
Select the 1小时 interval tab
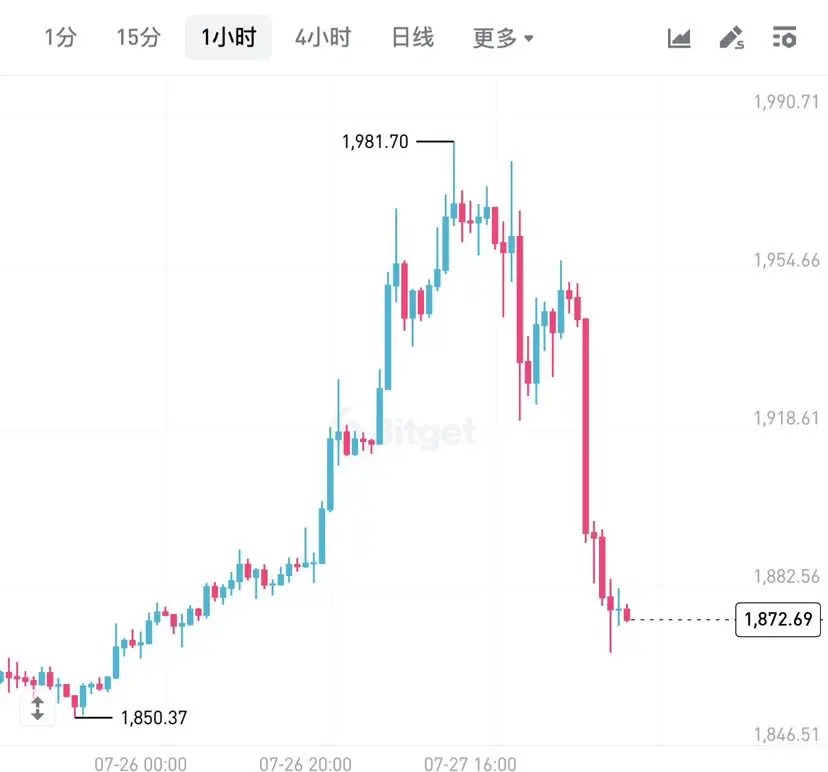point(229,37)
